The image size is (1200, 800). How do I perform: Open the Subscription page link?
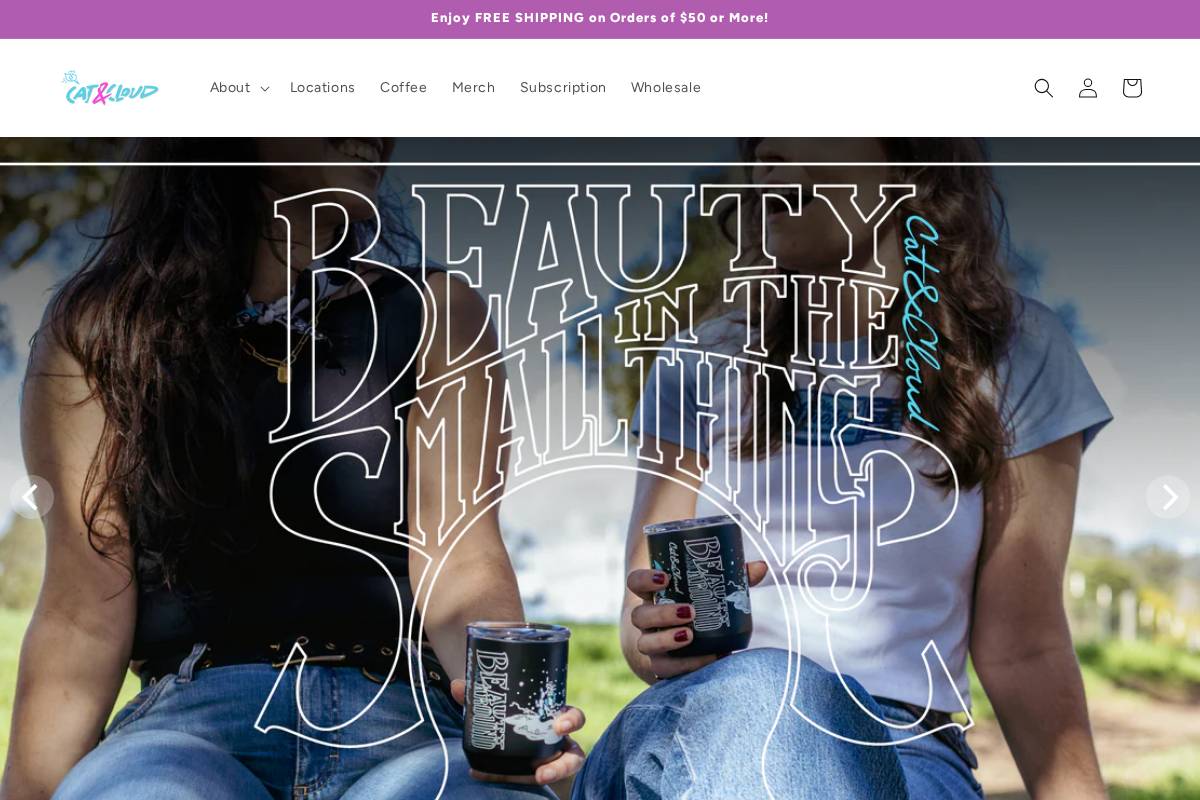click(x=563, y=88)
